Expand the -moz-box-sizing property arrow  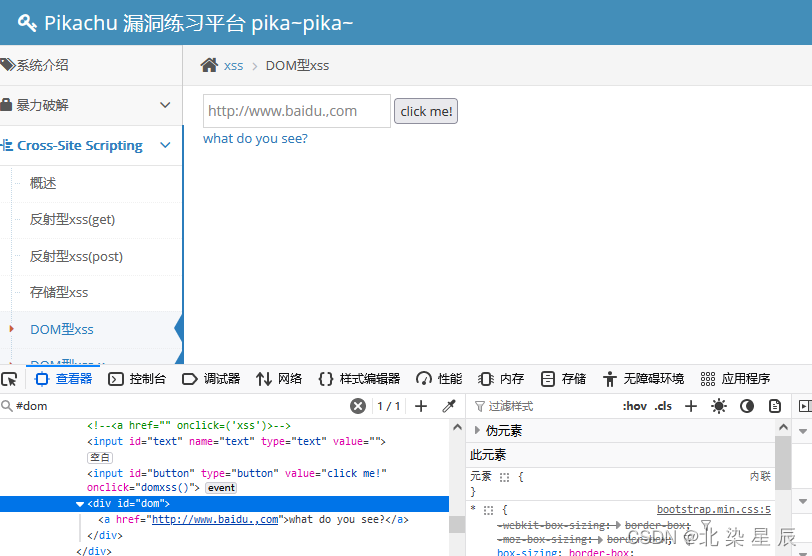pos(600,539)
